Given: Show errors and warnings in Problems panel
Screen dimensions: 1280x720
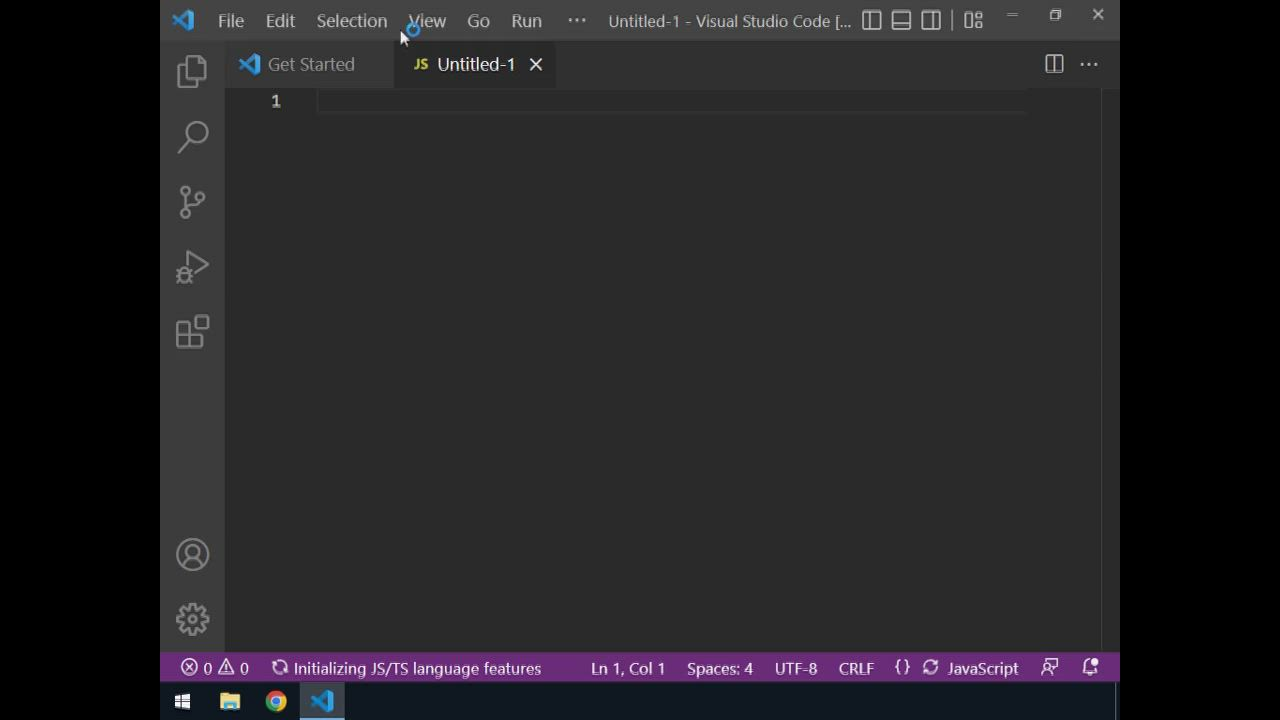Looking at the screenshot, I should (215, 668).
